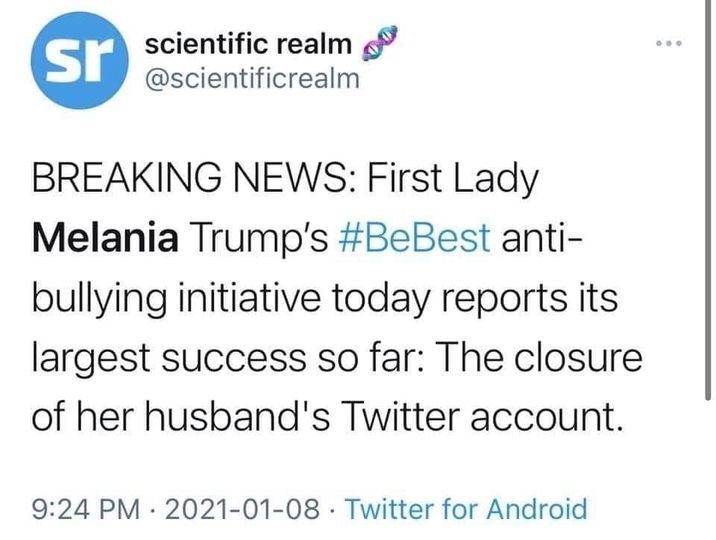Click the words First Lady
Image resolution: width=716 pixels, height=540 pixels.
448,181
